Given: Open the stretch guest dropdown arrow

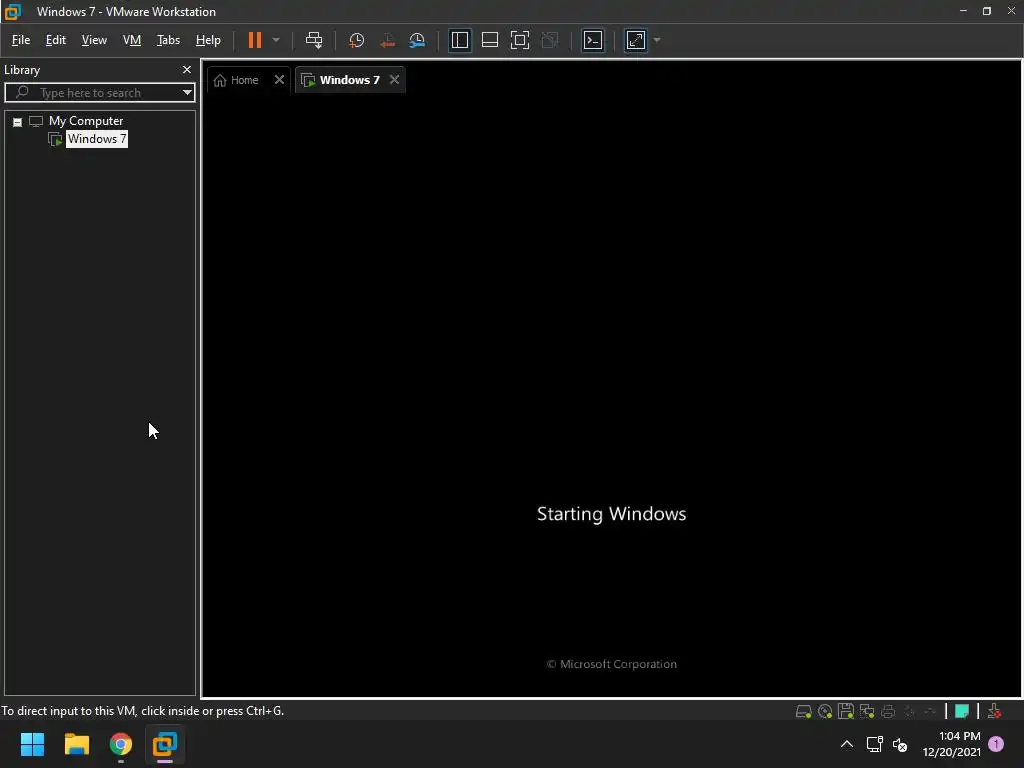Looking at the screenshot, I should tap(657, 40).
